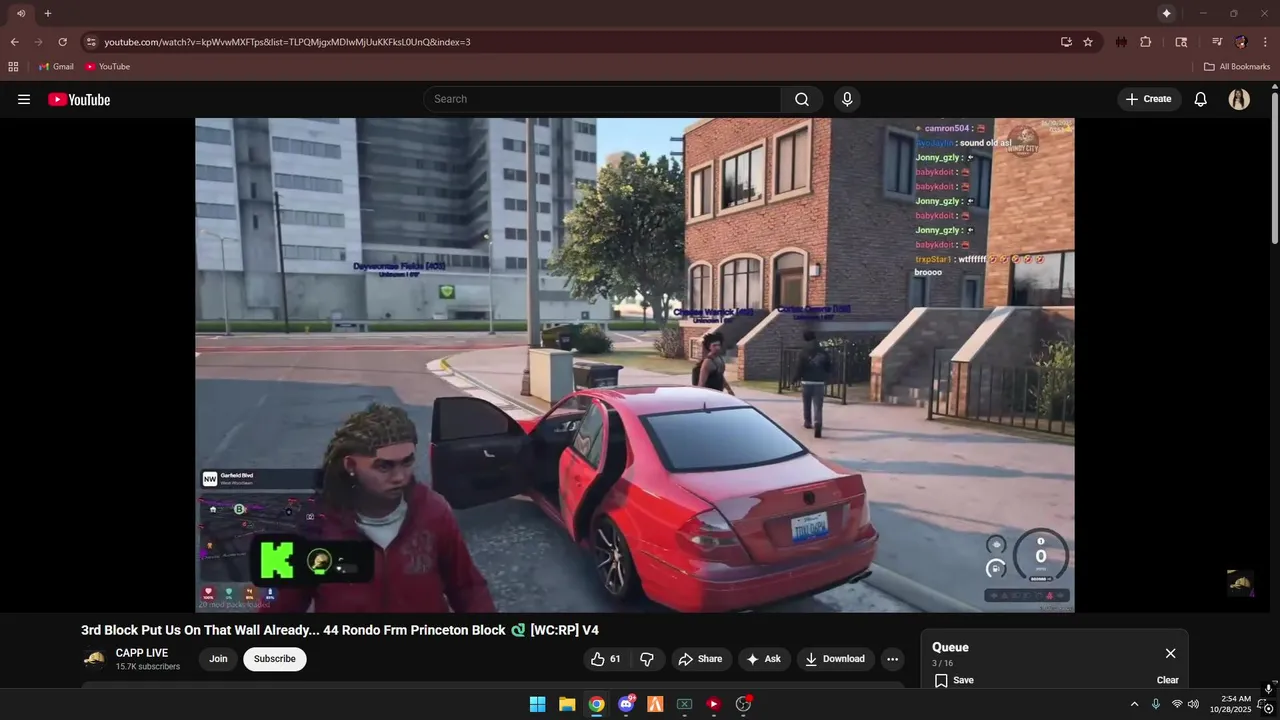Open the apps grid in the bookmarks bar
The height and width of the screenshot is (720, 1280).
point(13,67)
